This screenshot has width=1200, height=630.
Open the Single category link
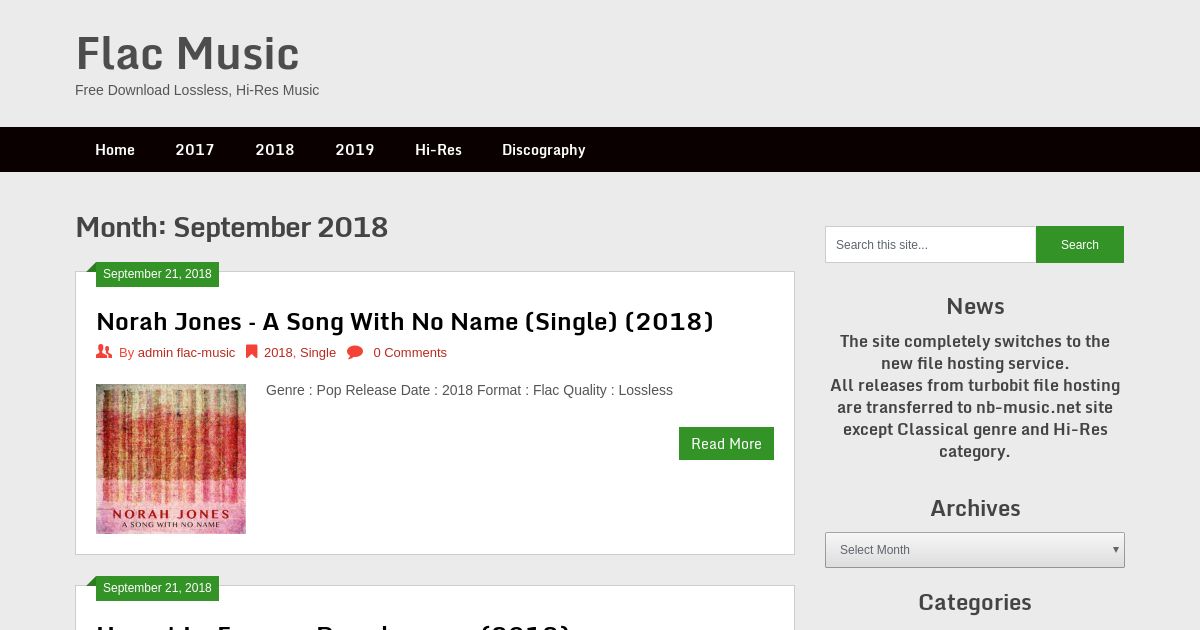(318, 352)
